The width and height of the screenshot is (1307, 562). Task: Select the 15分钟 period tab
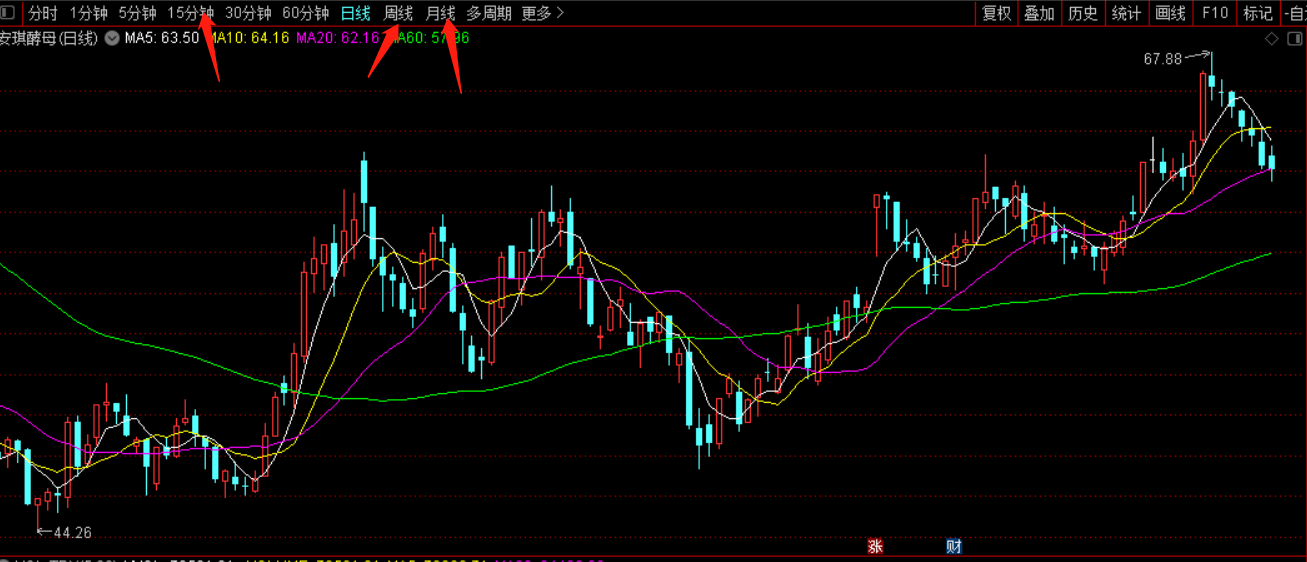[x=191, y=13]
